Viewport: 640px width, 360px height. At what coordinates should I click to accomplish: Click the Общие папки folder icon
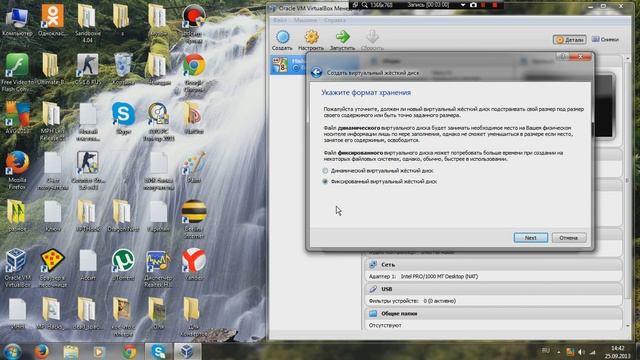373,313
